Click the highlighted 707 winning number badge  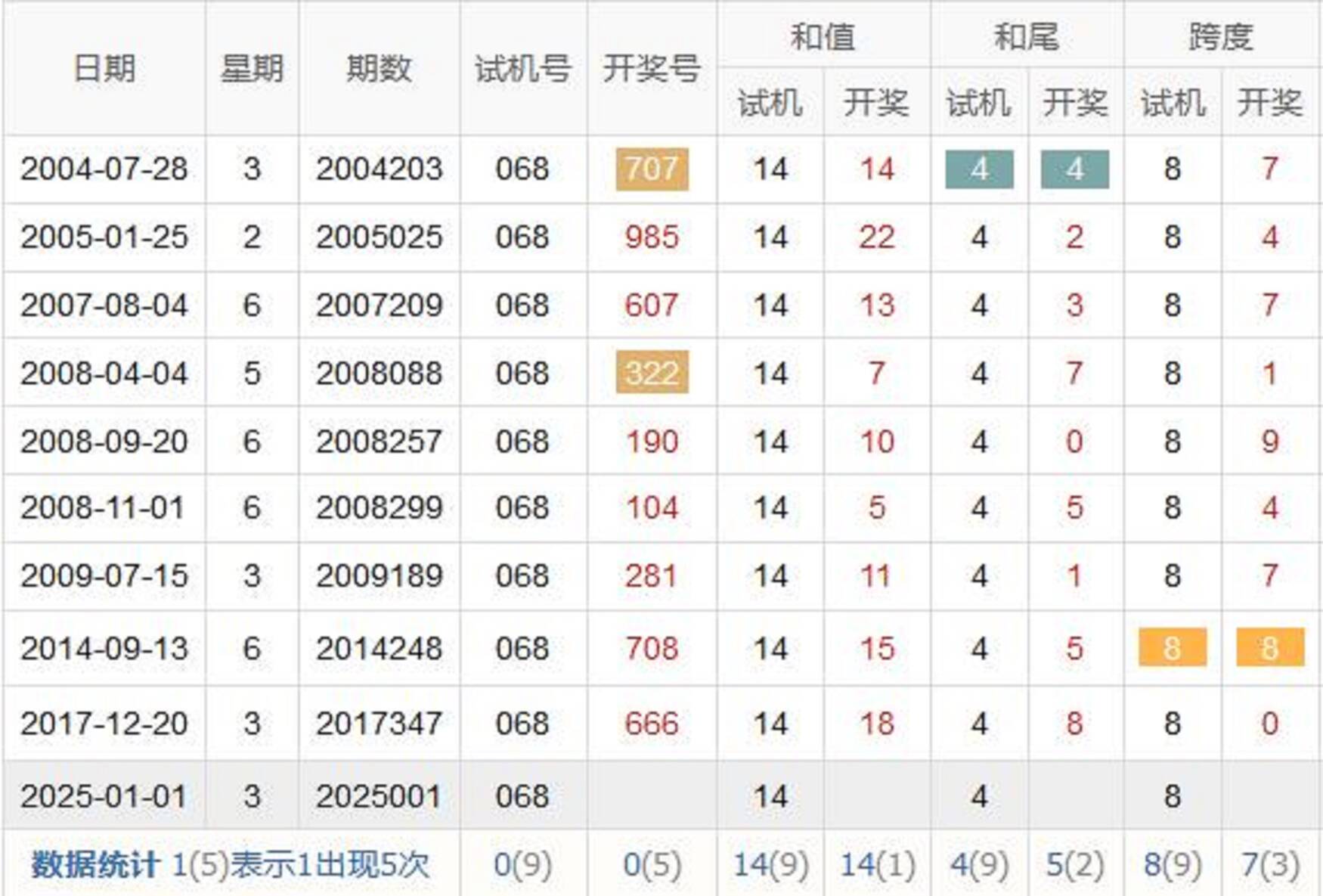(x=652, y=169)
